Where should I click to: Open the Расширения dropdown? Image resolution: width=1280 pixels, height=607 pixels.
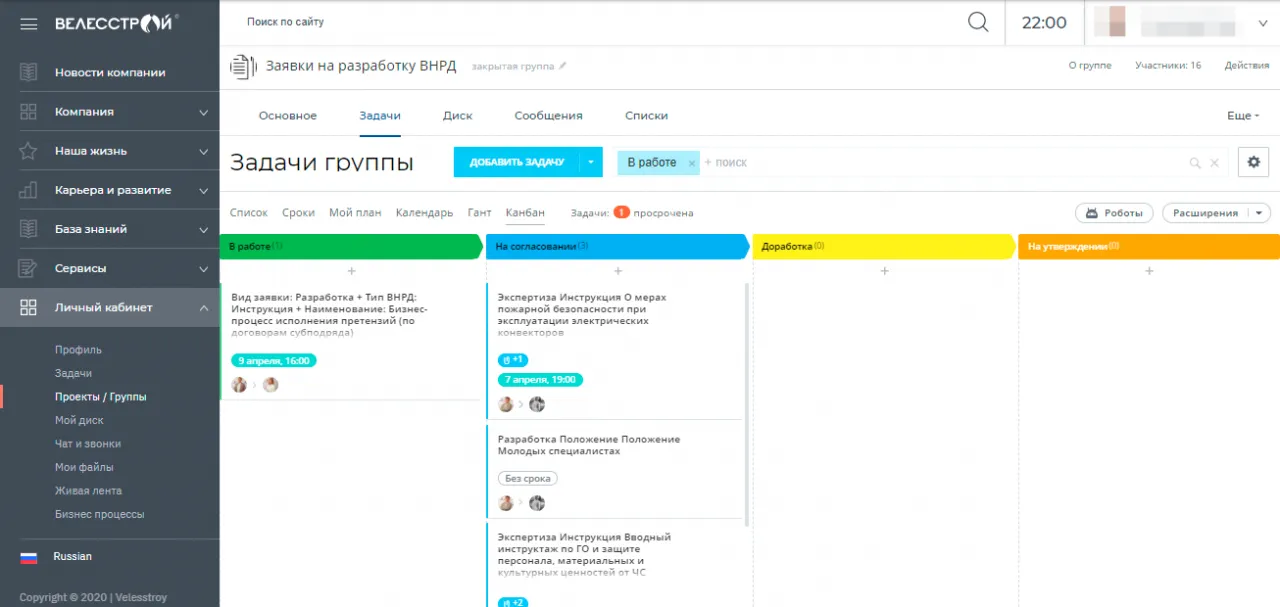[x=1216, y=213]
